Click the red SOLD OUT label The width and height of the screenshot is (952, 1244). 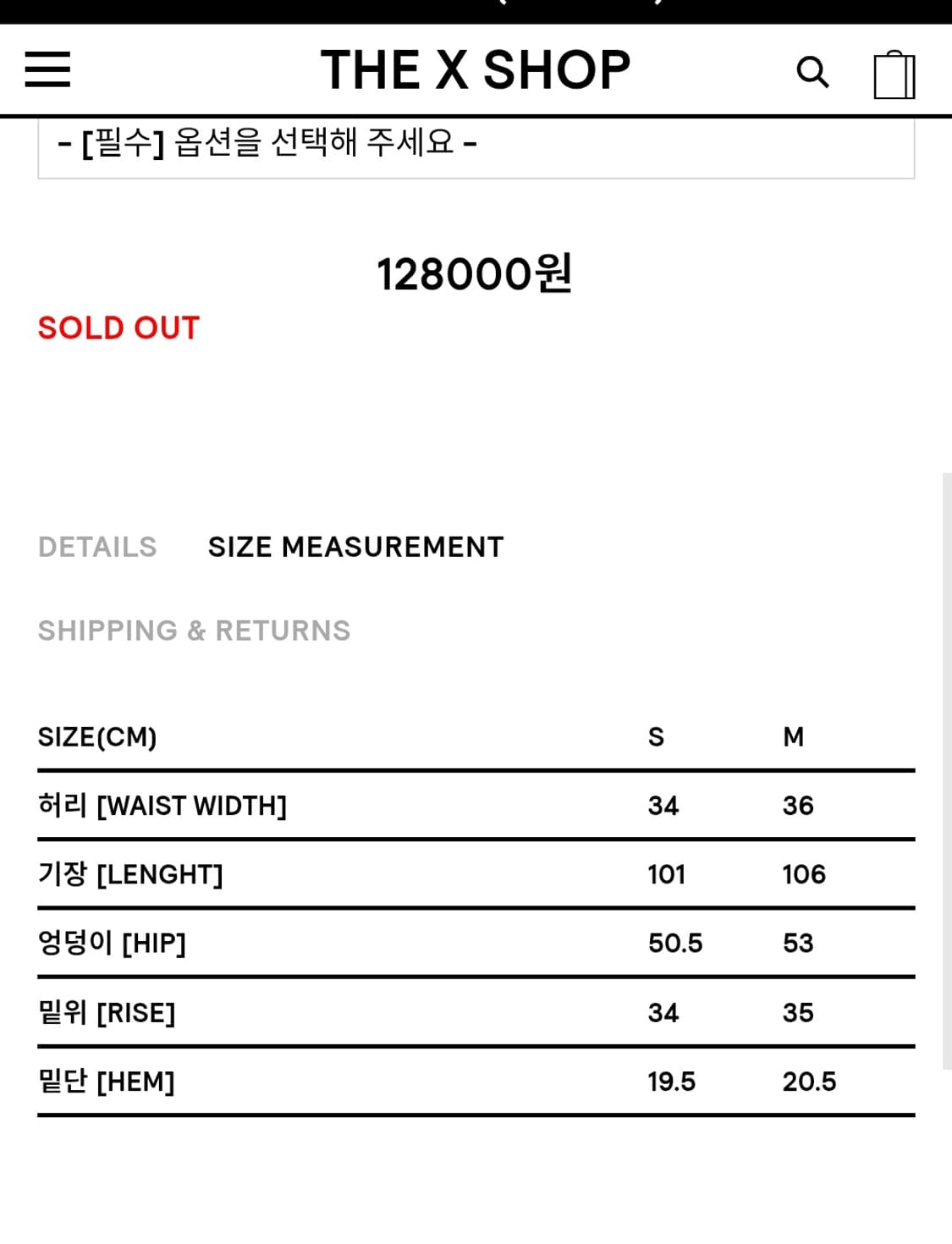(x=118, y=328)
